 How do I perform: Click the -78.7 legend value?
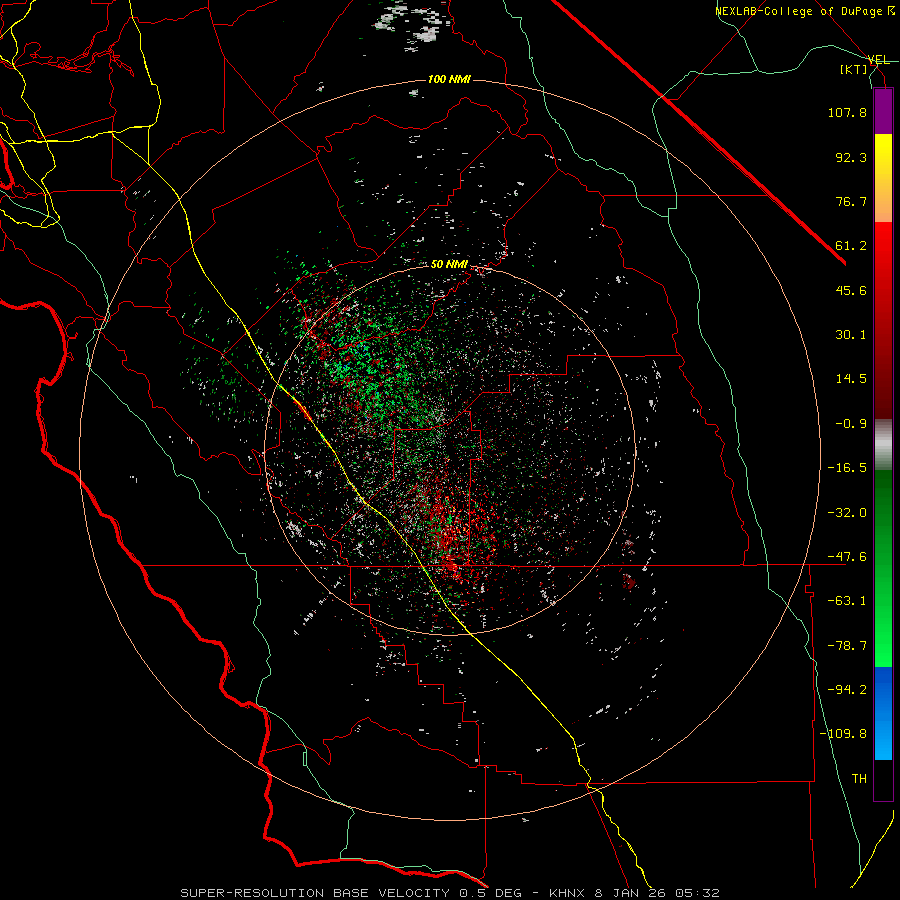[x=847, y=646]
